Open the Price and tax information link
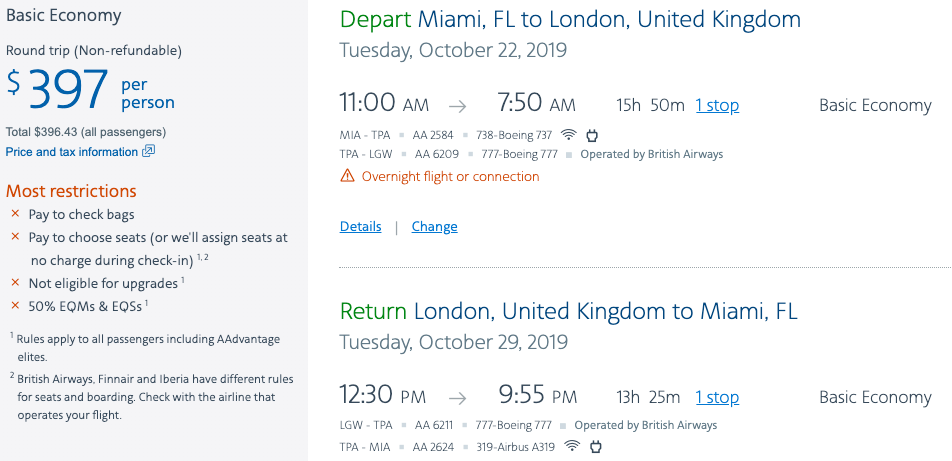This screenshot has height=461, width=952. click(72, 152)
